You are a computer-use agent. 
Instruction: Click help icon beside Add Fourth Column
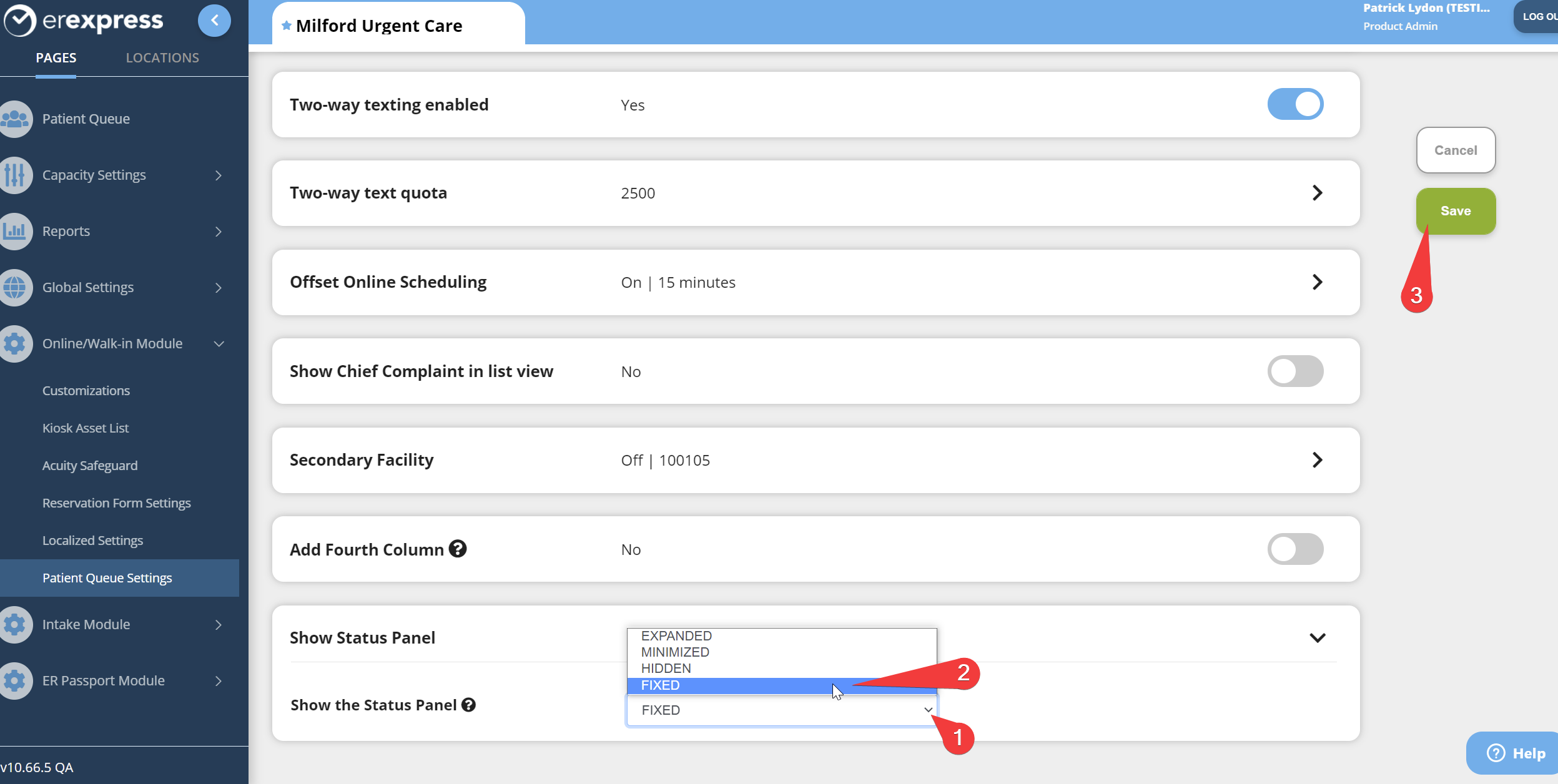[x=458, y=549]
